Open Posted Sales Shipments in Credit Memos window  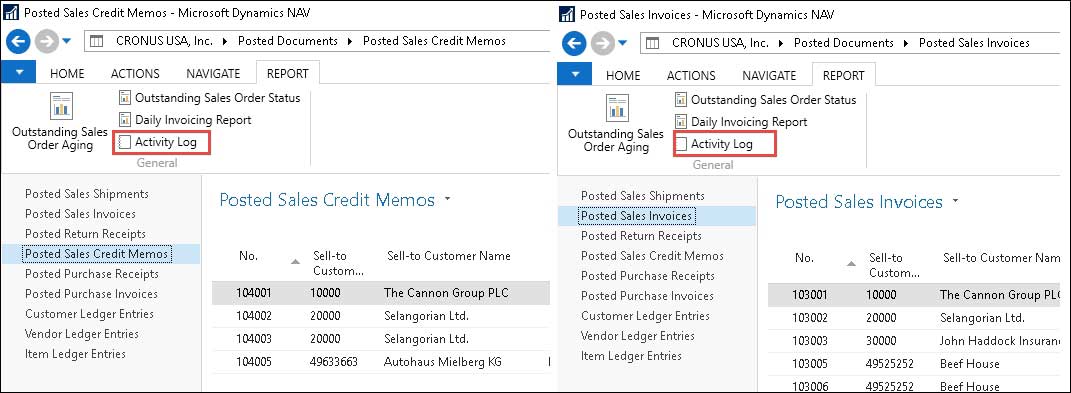(x=87, y=194)
